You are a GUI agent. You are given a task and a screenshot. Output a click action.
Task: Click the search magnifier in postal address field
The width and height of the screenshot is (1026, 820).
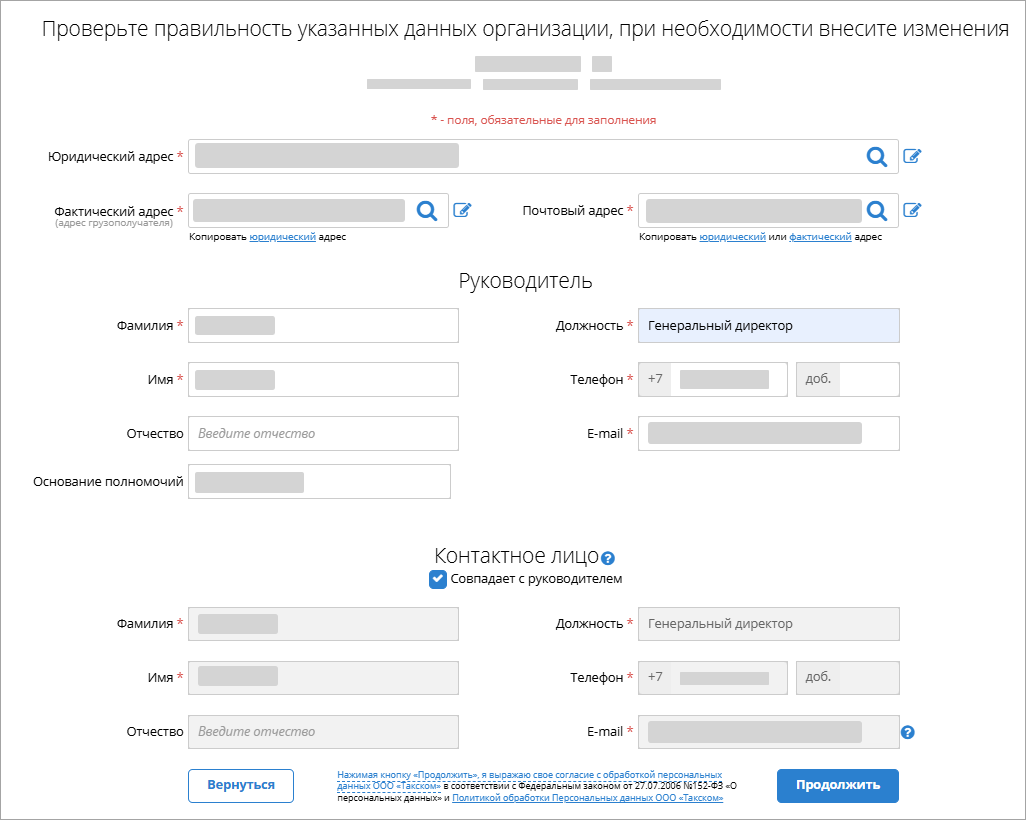point(877,210)
